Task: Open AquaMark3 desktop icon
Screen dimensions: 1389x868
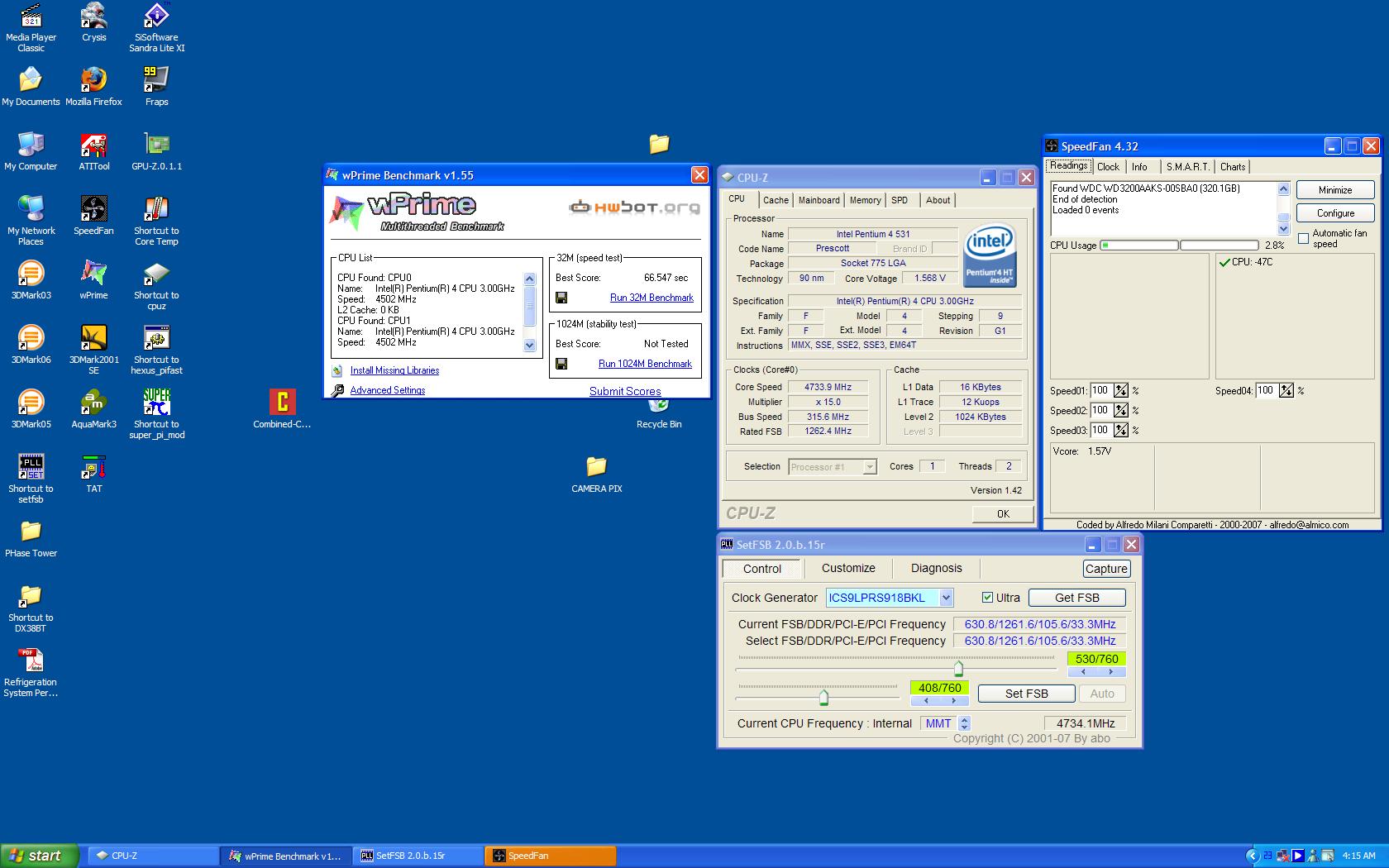Action: click(93, 409)
